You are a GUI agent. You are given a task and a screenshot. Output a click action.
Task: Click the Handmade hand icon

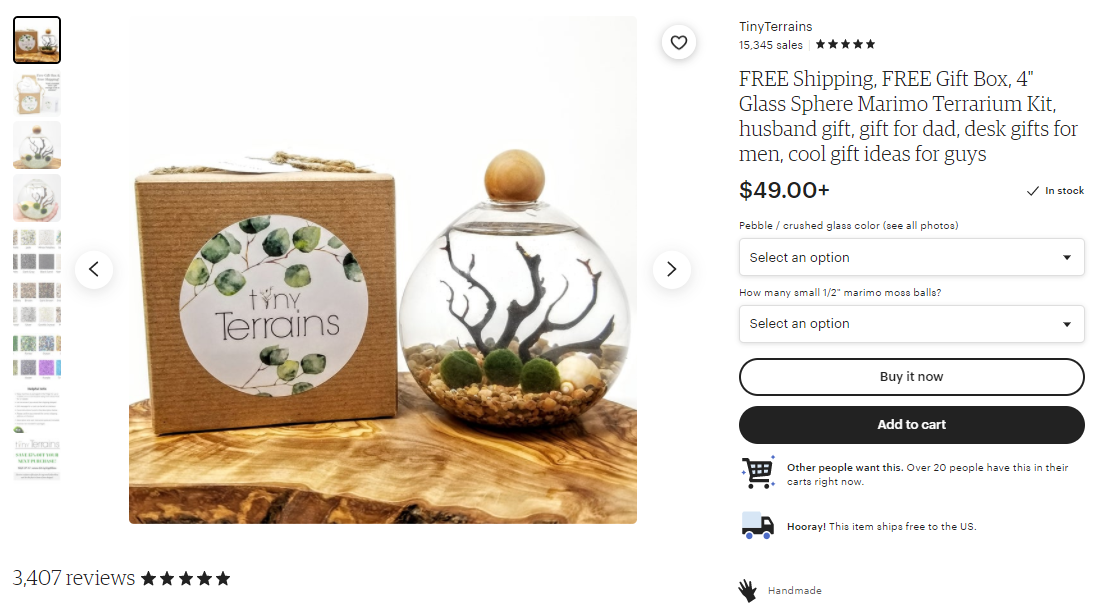coord(748,590)
